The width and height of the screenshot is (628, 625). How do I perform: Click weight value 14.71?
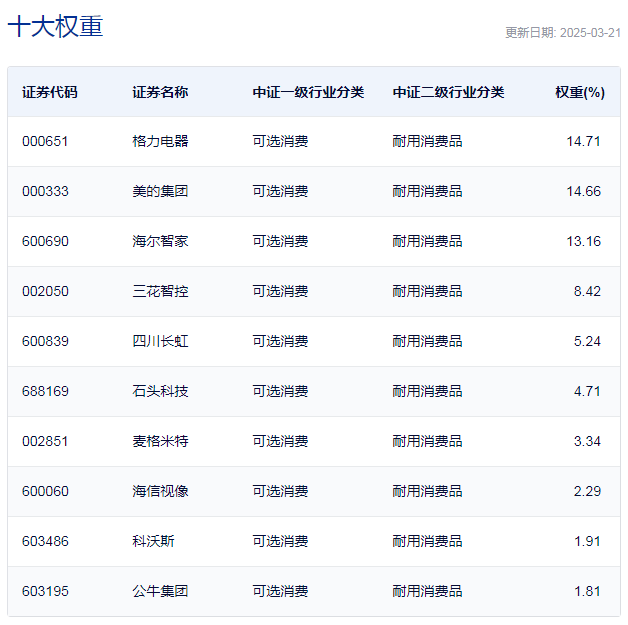pyautogui.click(x=583, y=141)
